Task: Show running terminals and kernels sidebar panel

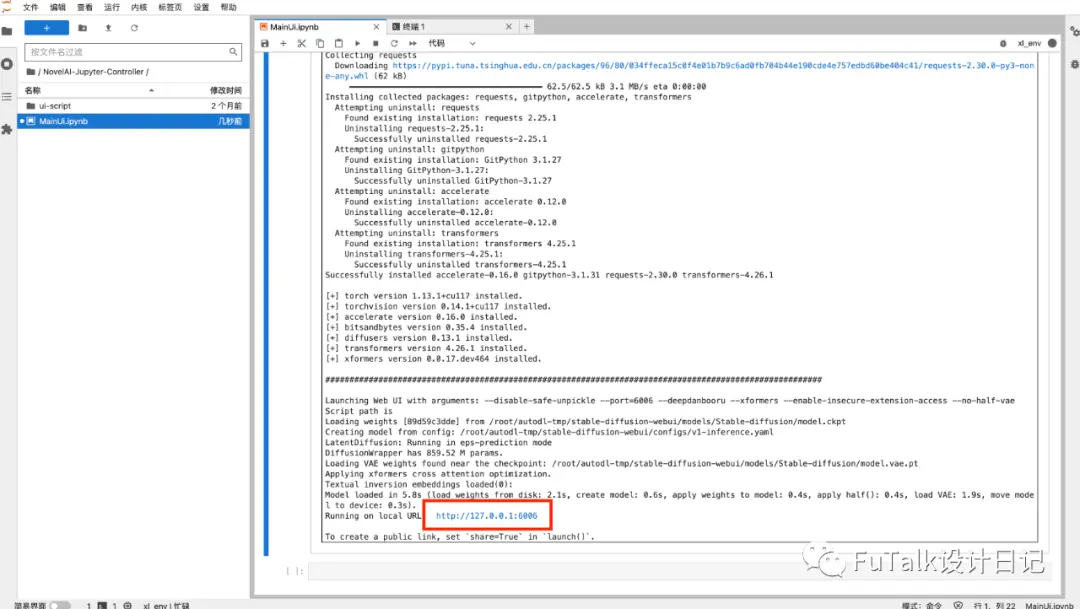Action: 7,64
